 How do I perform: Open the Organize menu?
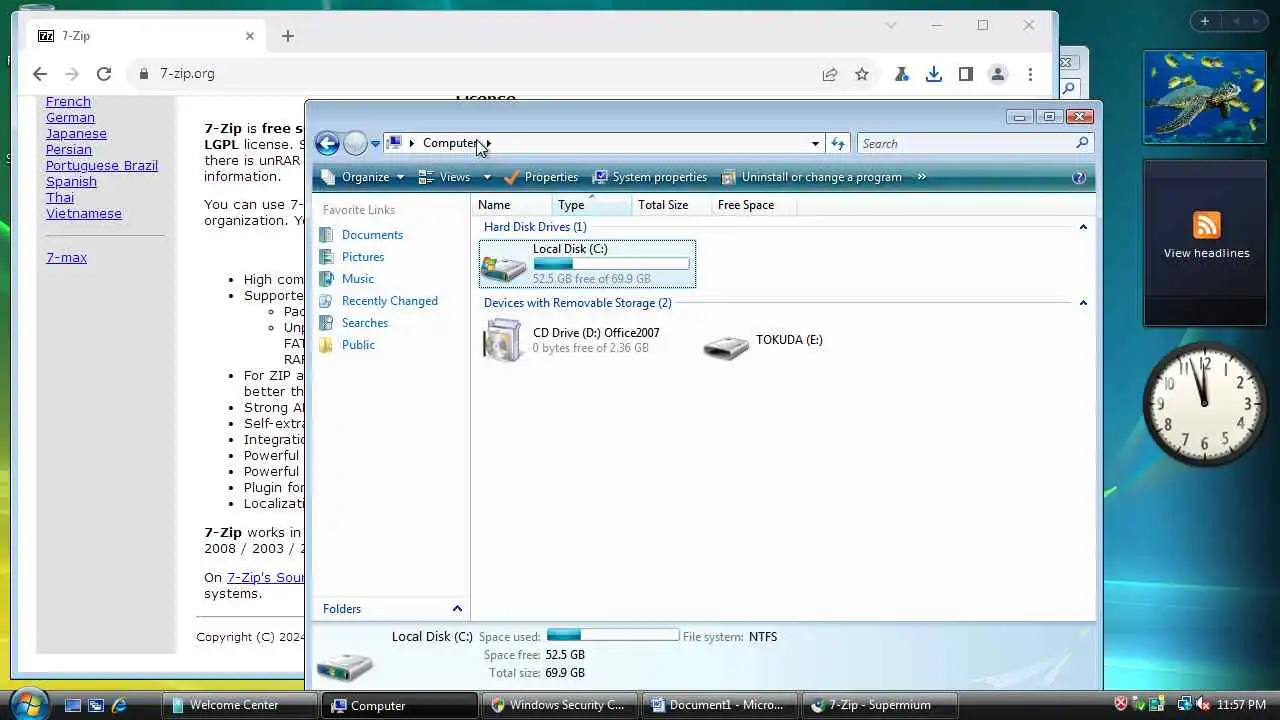(x=364, y=177)
